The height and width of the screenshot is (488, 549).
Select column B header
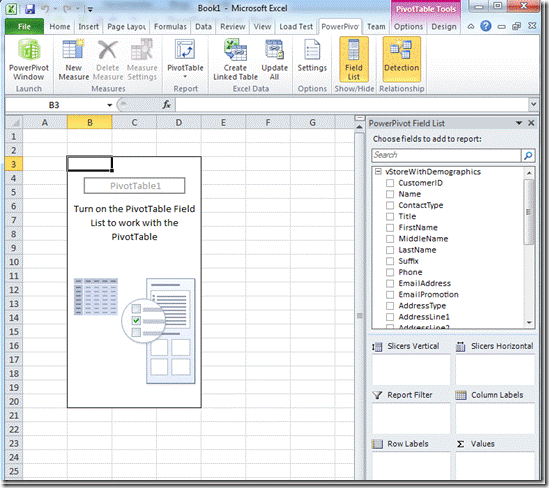click(90, 123)
